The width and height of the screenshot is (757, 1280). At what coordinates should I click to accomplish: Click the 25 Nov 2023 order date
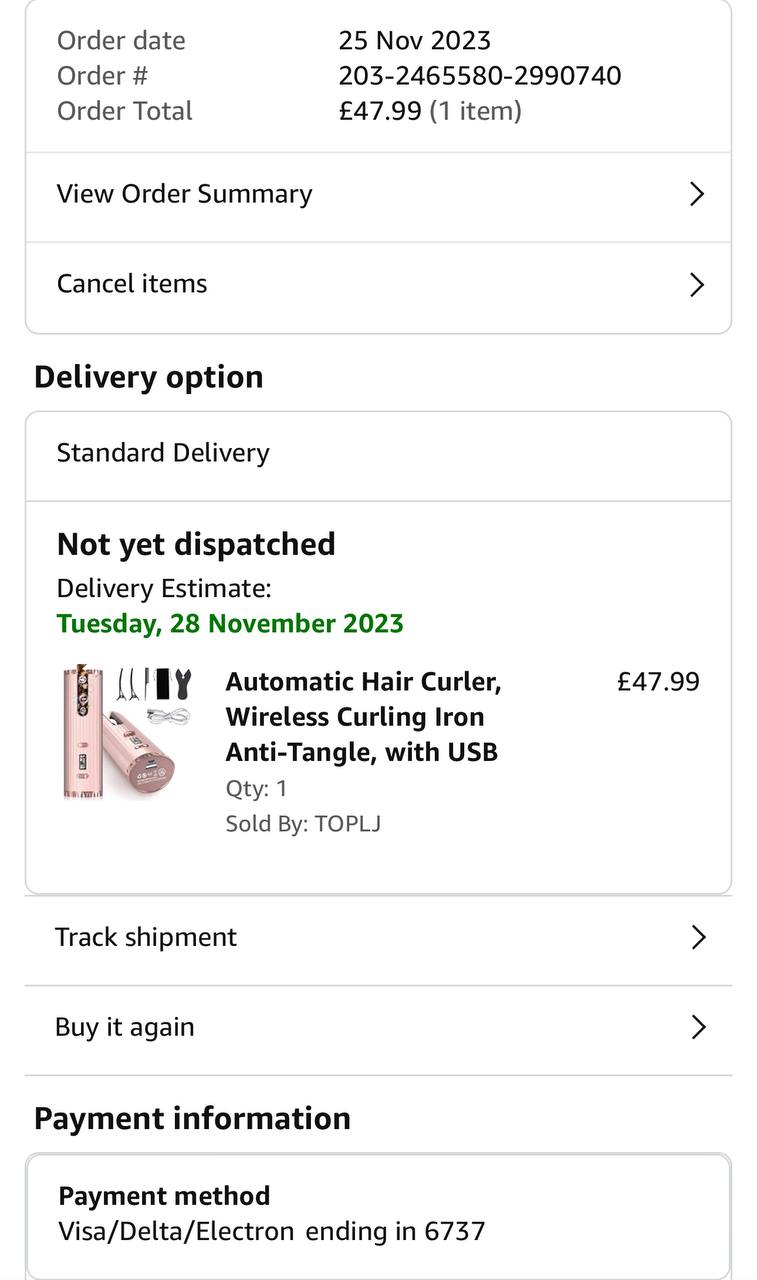[414, 41]
